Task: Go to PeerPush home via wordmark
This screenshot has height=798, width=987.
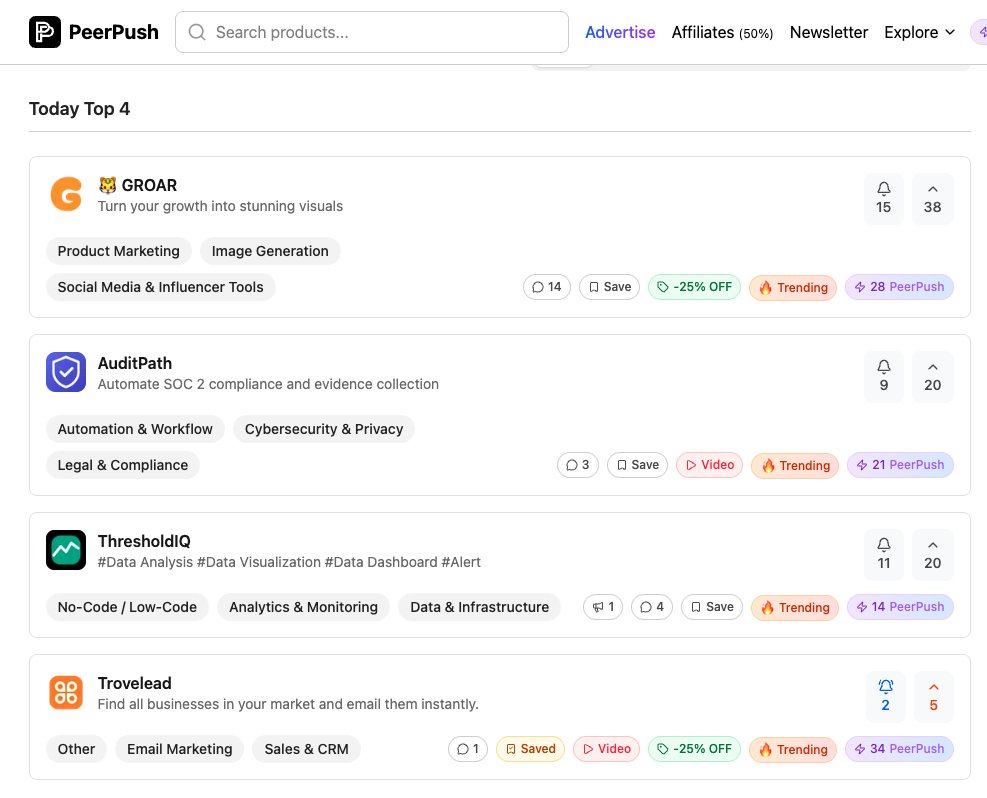Action: click(114, 32)
